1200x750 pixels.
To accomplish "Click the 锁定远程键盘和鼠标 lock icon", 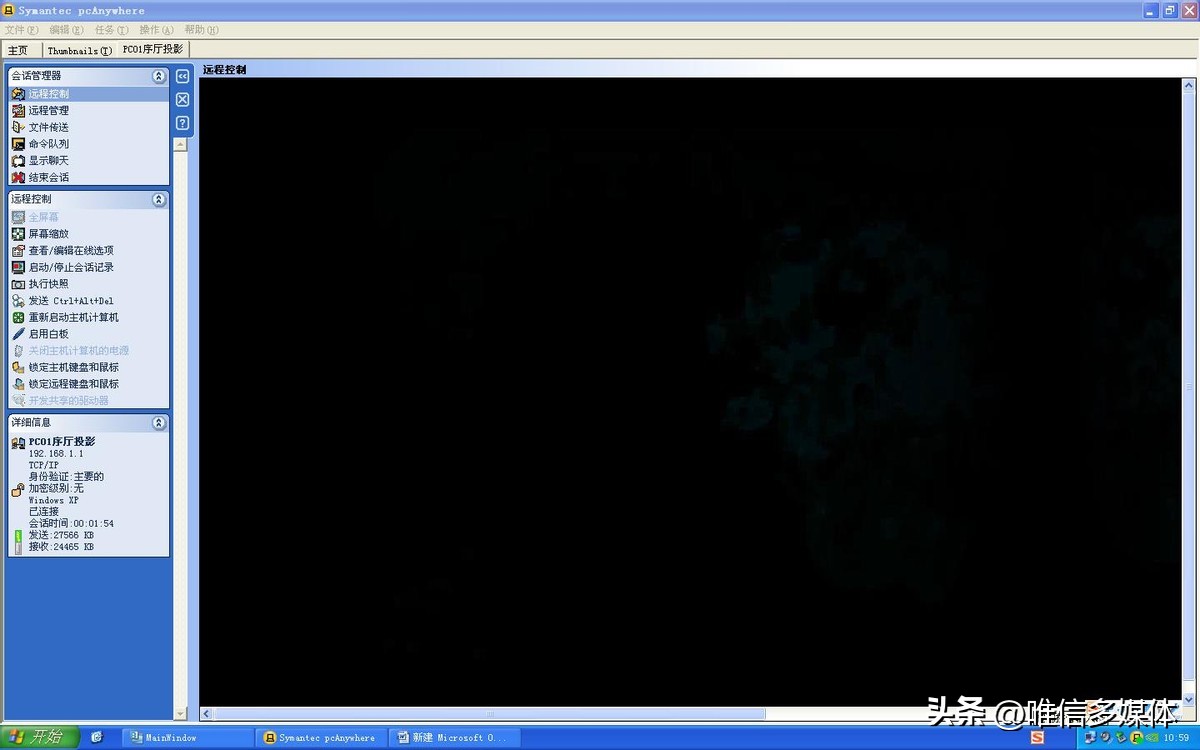I will pyautogui.click(x=18, y=384).
